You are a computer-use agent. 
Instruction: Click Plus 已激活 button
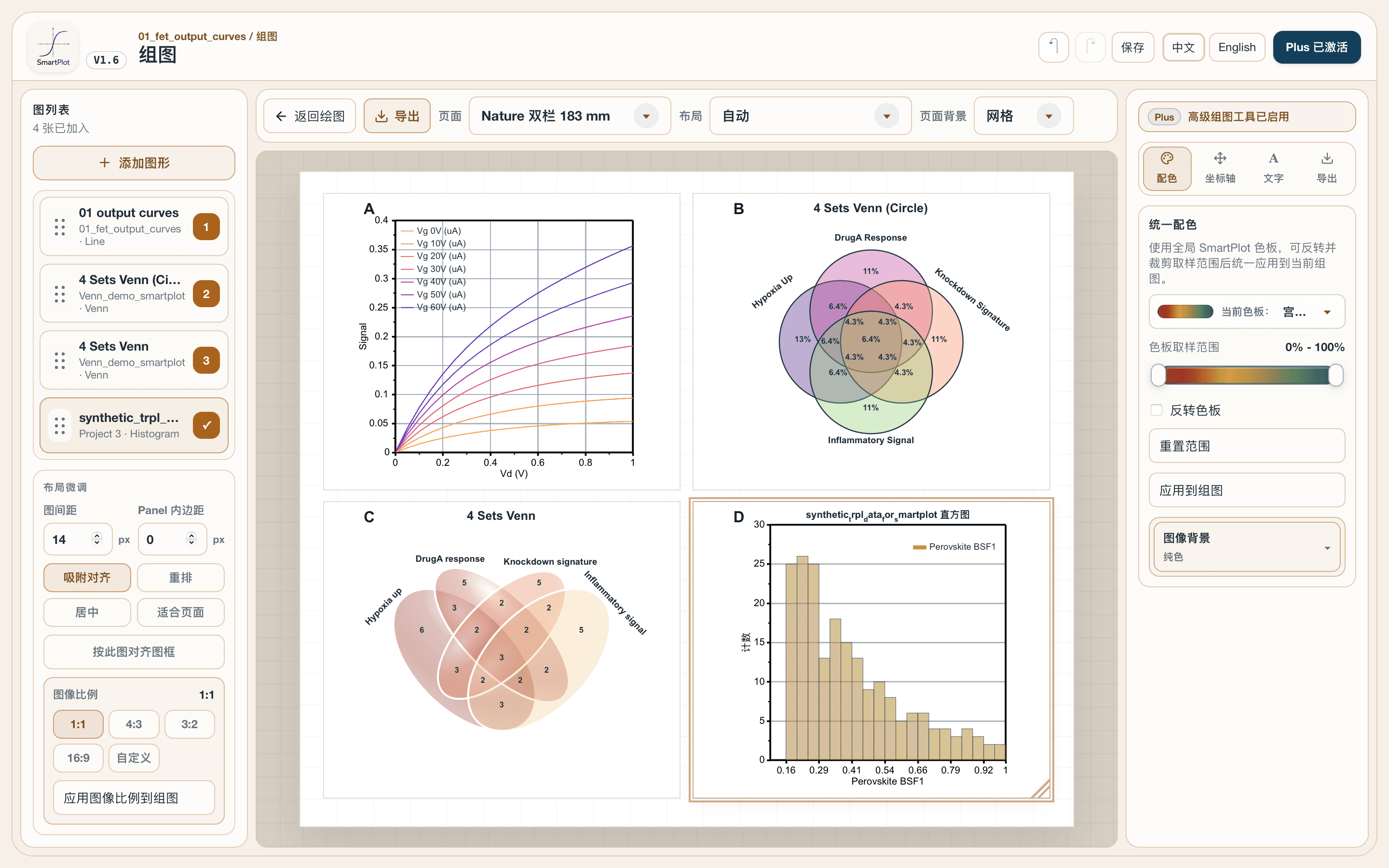point(1316,47)
